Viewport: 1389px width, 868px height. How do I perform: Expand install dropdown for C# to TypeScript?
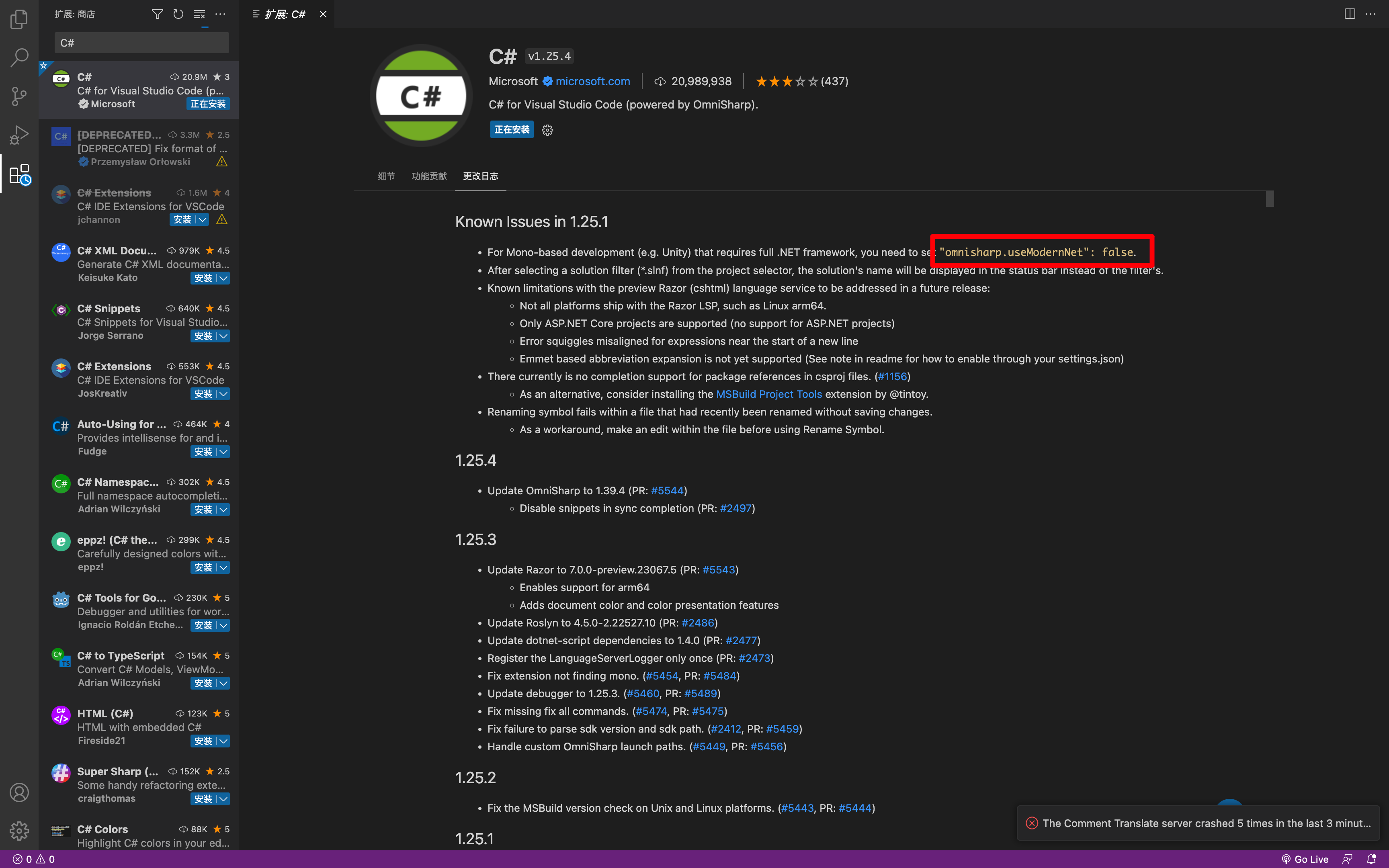pyautogui.click(x=223, y=683)
